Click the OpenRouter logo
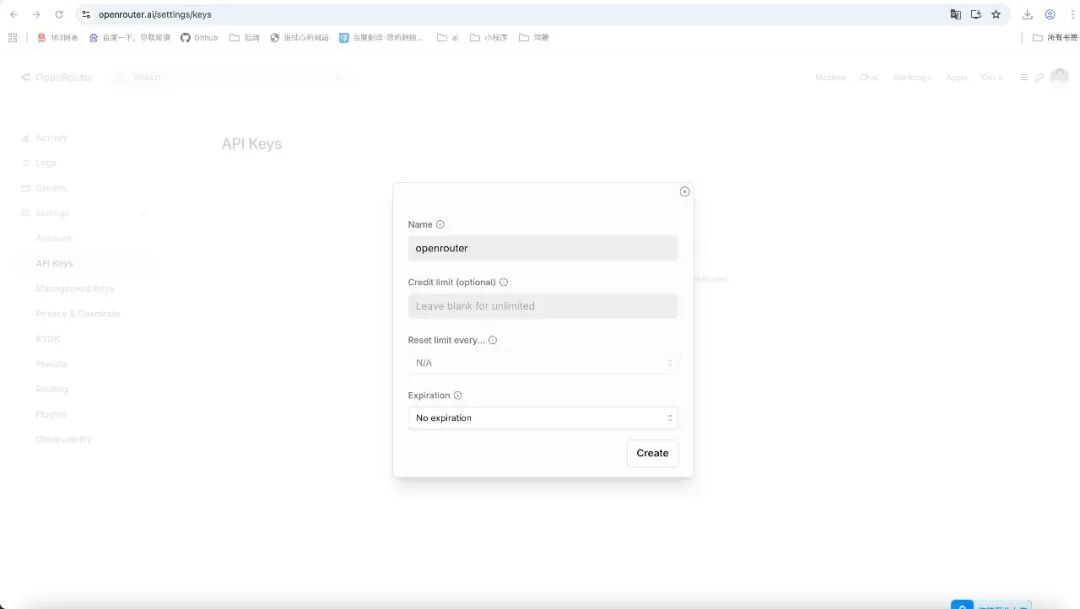The width and height of the screenshot is (1080, 609). tap(56, 77)
